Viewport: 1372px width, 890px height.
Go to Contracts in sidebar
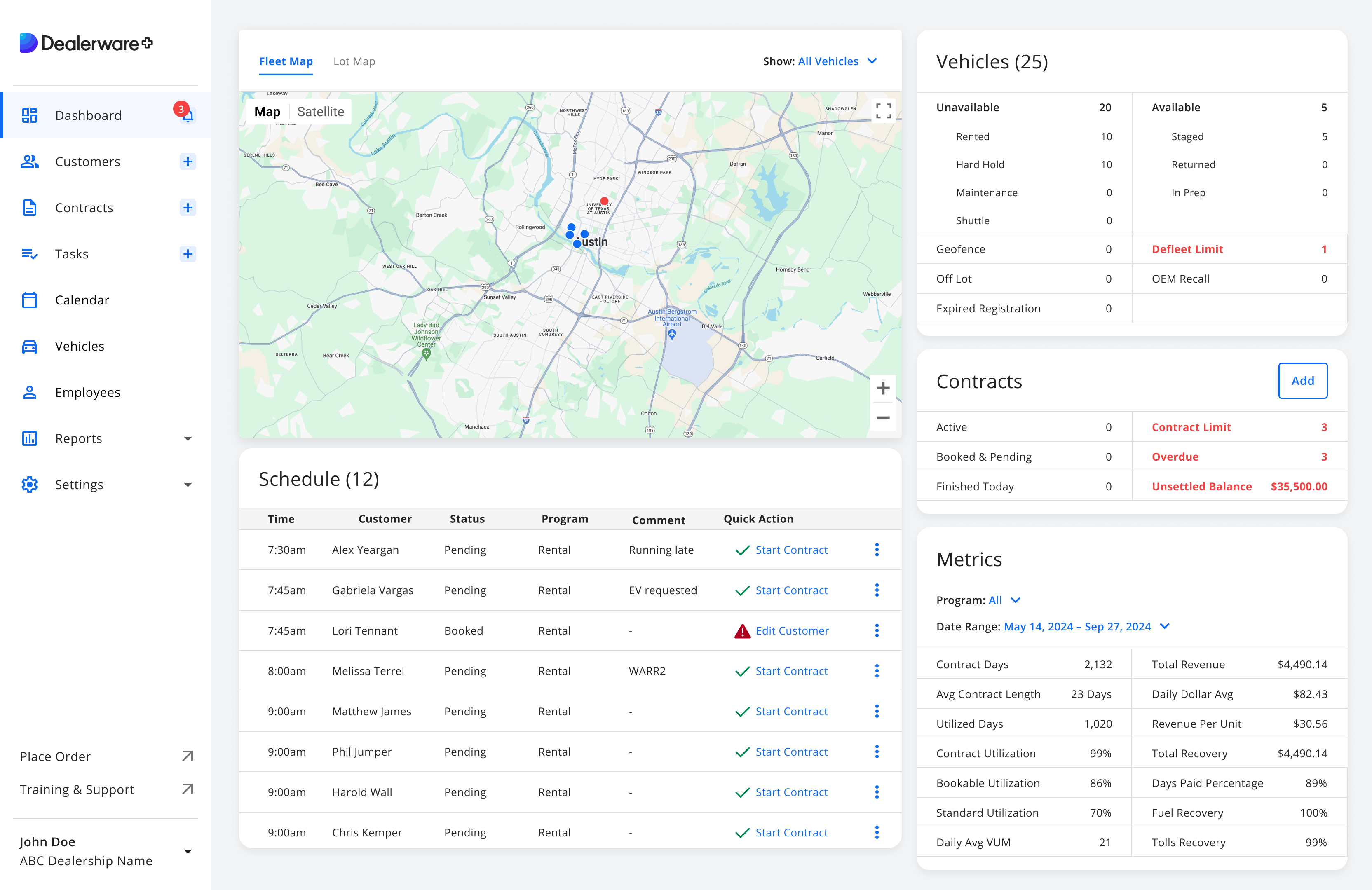84,208
